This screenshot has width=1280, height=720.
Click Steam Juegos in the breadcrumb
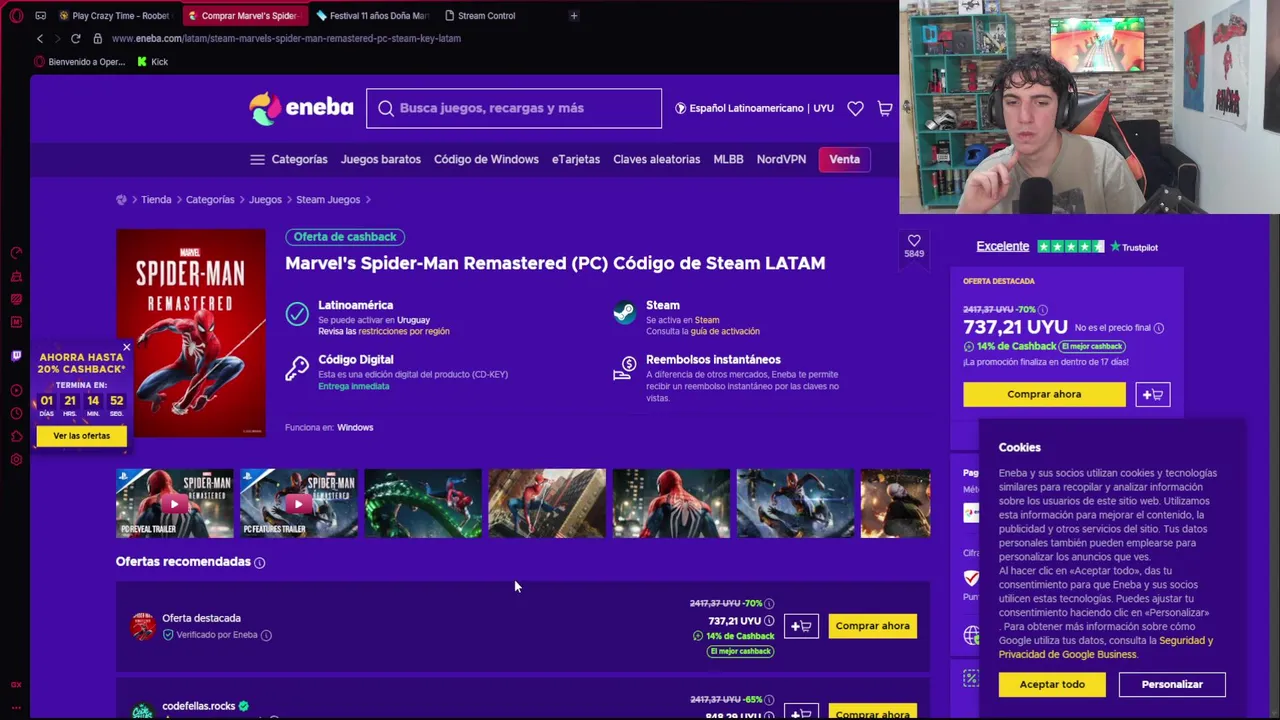(x=328, y=200)
